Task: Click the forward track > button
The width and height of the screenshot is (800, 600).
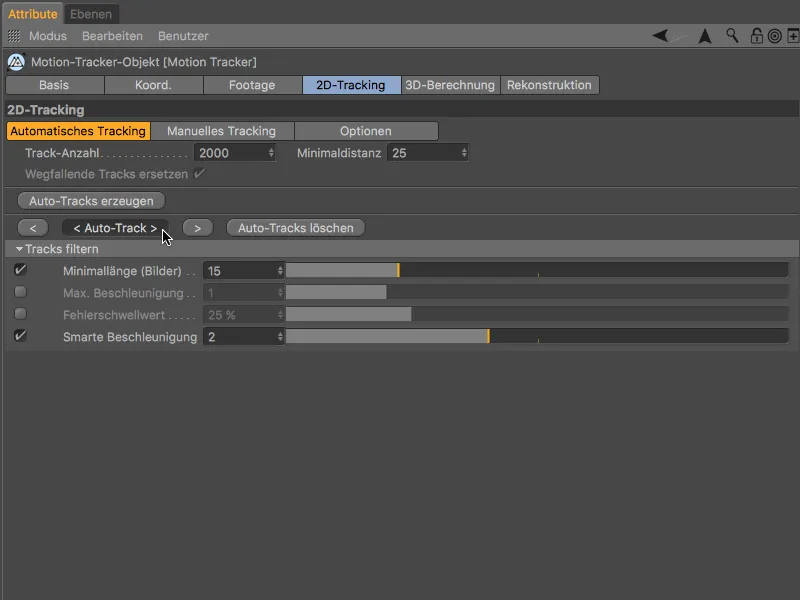Action: (x=198, y=228)
